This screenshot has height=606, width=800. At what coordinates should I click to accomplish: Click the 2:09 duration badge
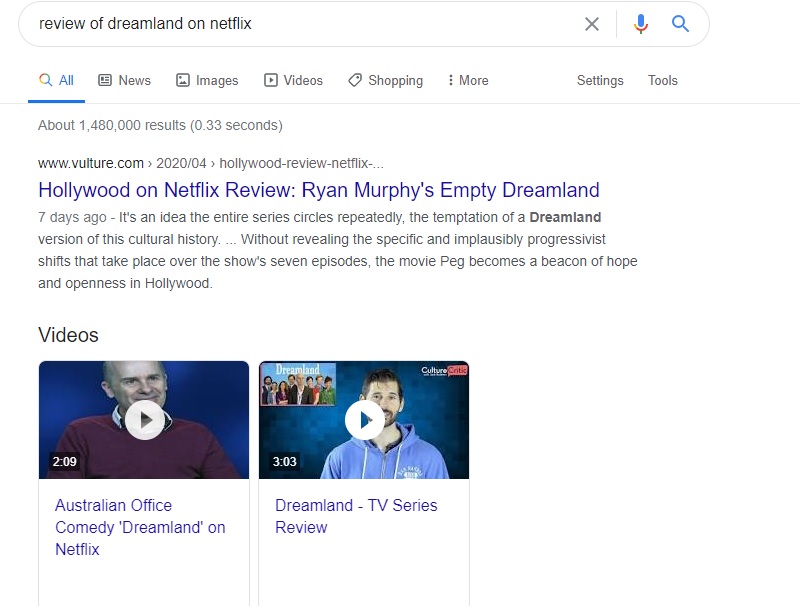(64, 462)
